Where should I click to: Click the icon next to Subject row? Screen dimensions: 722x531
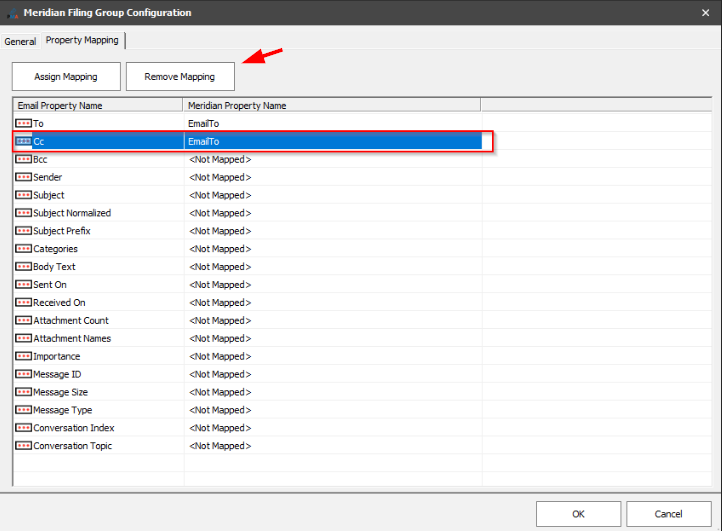tap(23, 195)
